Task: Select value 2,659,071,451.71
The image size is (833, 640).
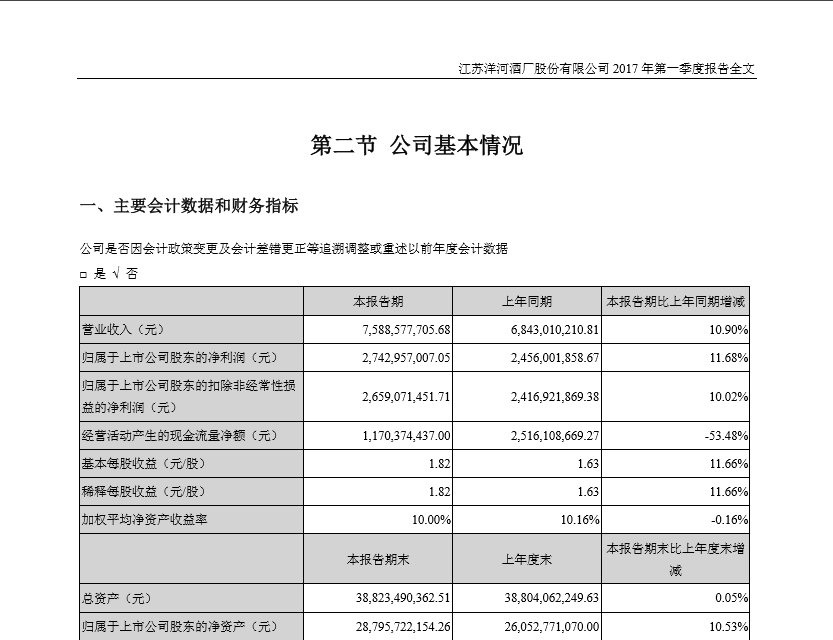Action: pyautogui.click(x=406, y=397)
